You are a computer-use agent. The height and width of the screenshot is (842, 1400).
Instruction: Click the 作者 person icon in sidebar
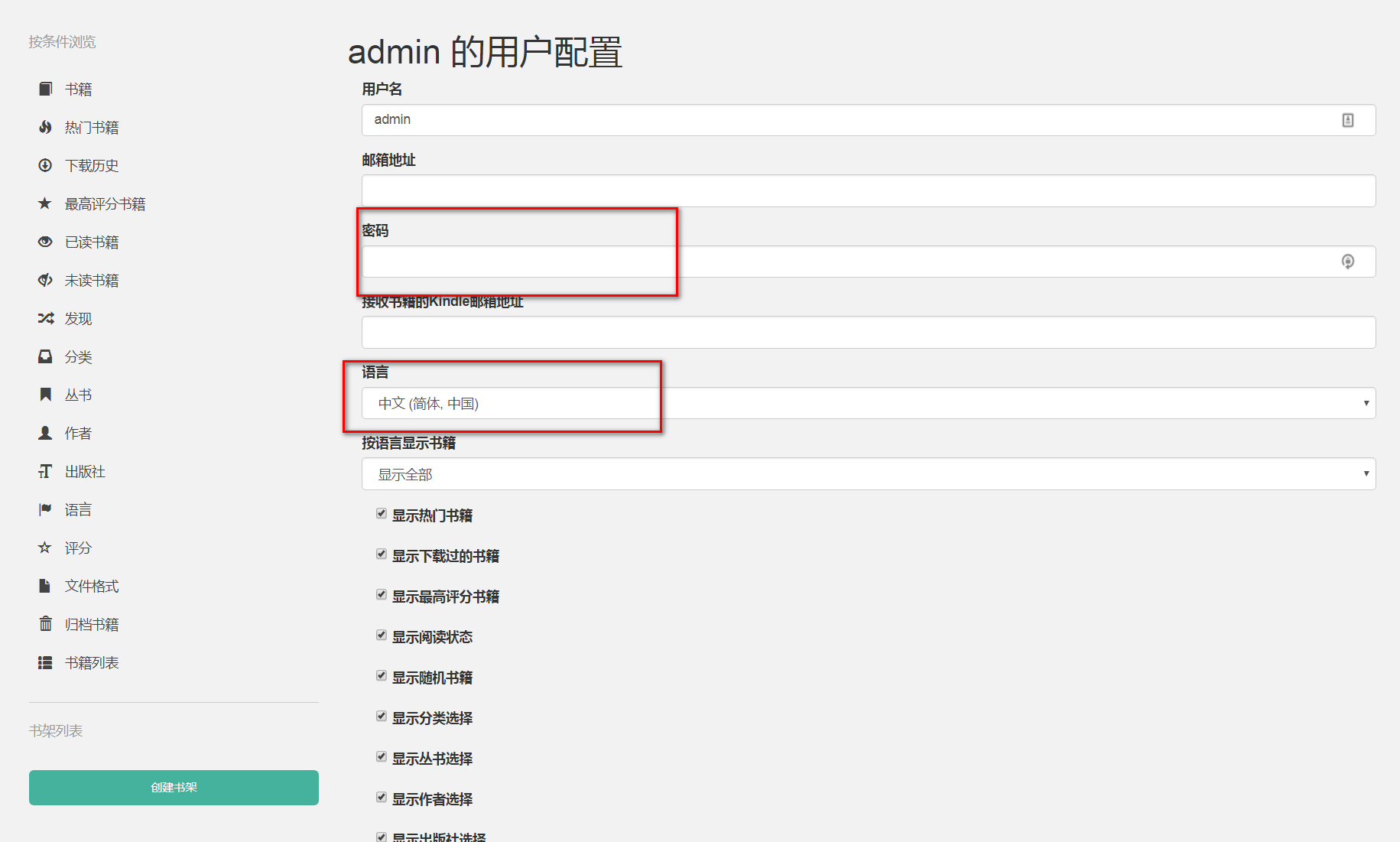click(45, 433)
